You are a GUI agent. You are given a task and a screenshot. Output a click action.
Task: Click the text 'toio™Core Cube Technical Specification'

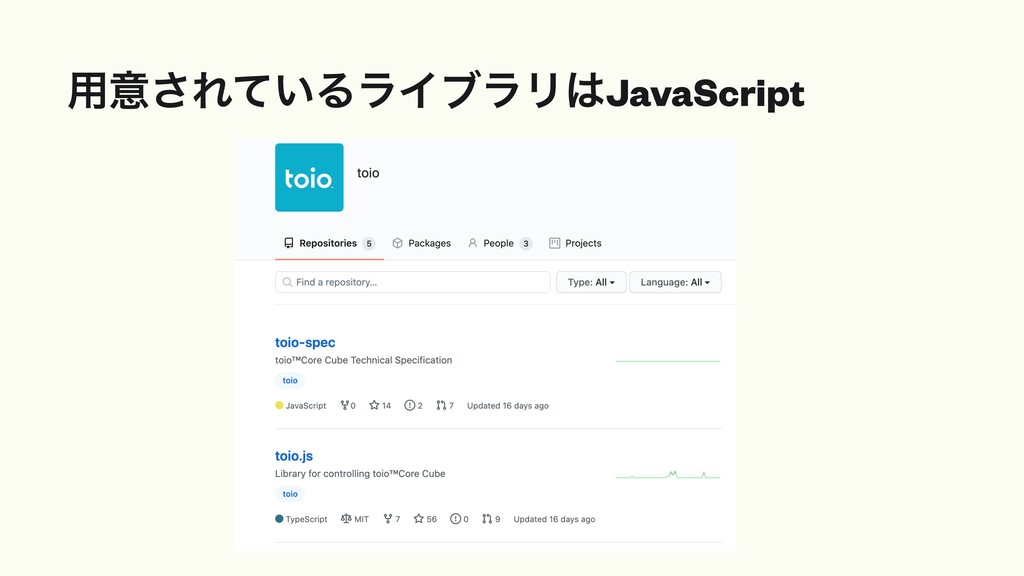tap(364, 360)
